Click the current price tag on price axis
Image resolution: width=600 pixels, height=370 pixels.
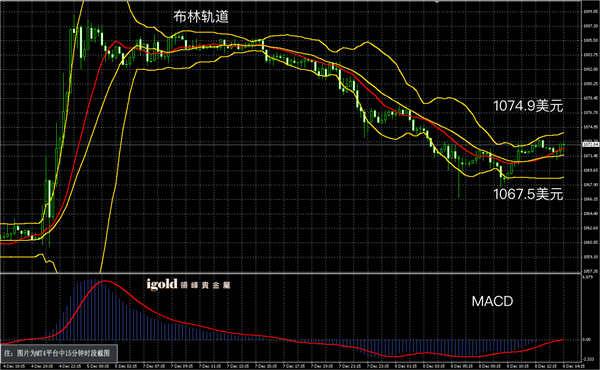click(x=591, y=144)
